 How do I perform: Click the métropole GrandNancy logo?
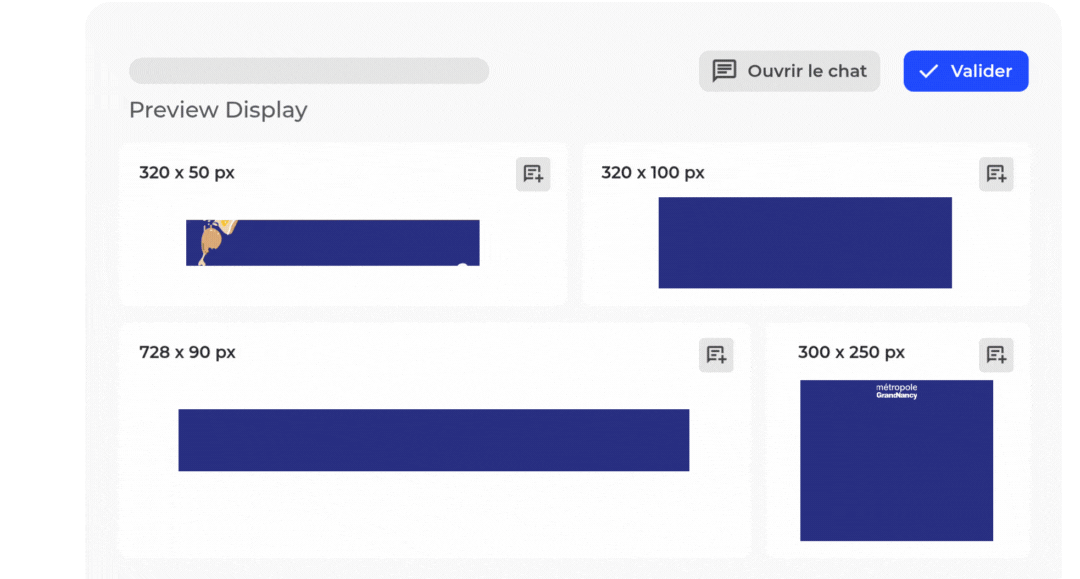click(896, 391)
